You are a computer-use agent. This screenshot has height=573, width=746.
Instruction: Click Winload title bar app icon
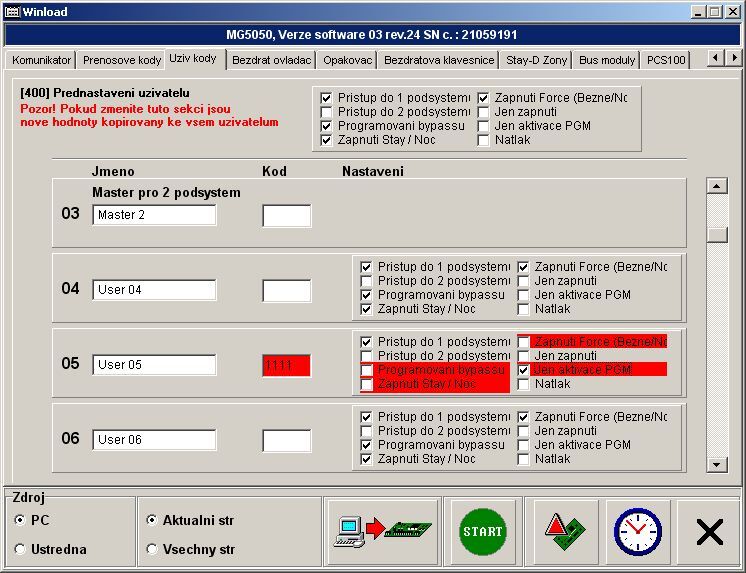[11, 11]
